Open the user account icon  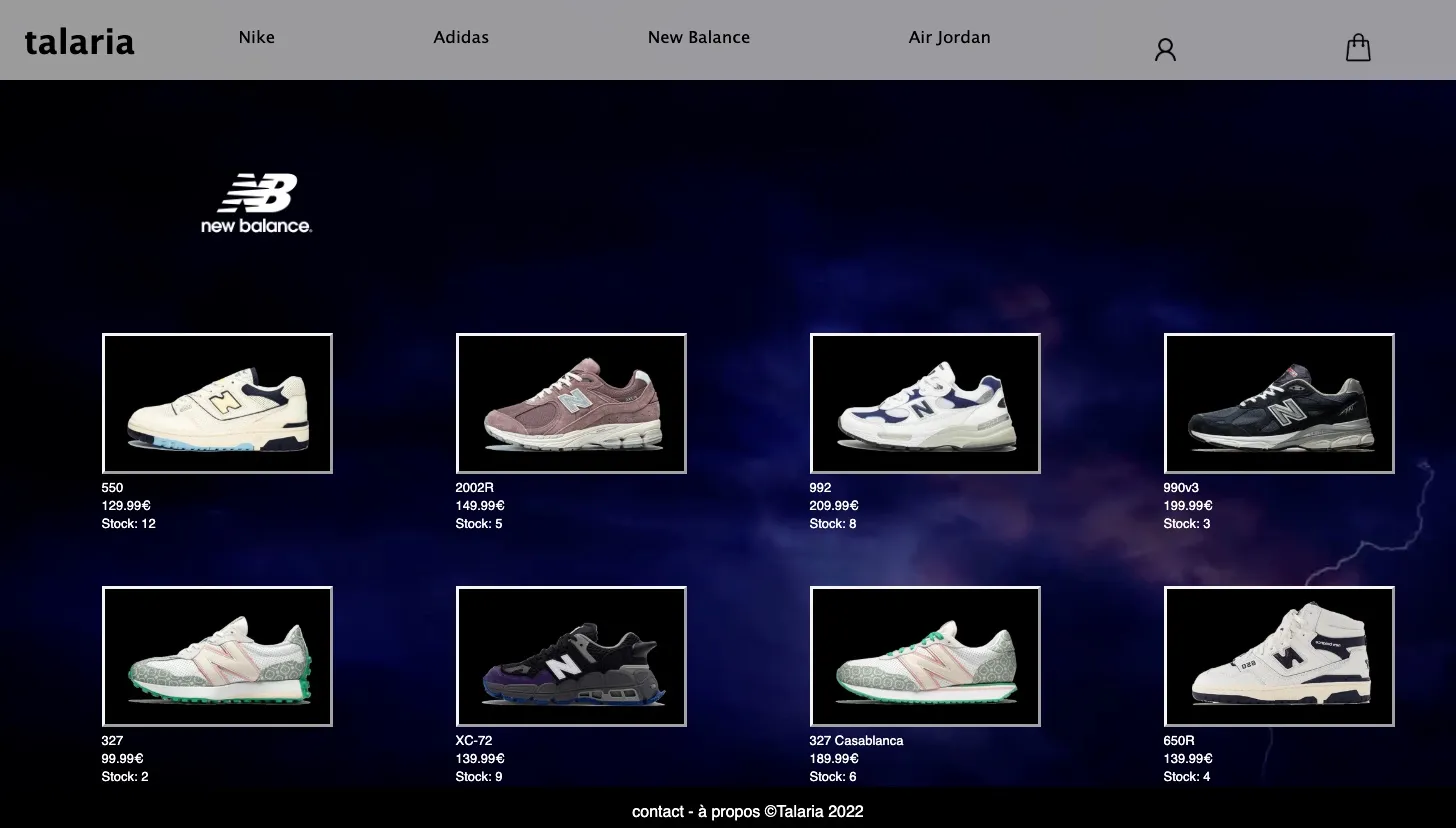pos(1165,49)
